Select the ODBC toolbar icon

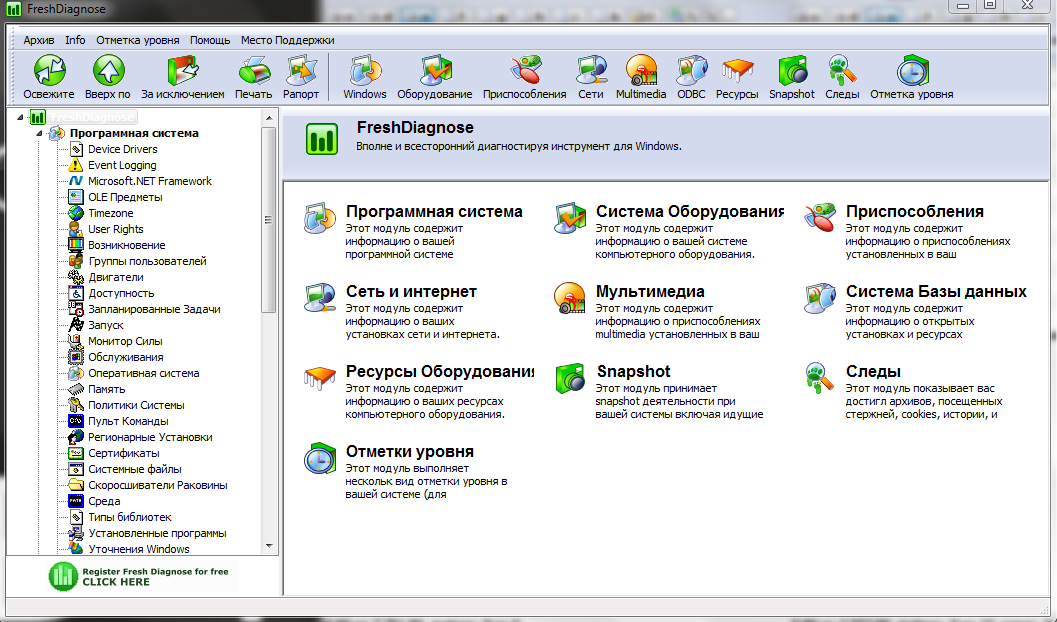691,71
